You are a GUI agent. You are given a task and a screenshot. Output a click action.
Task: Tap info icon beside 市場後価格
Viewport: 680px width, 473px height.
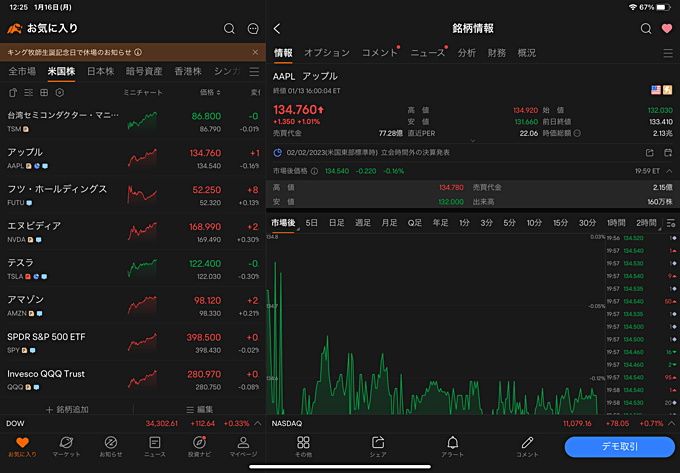click(314, 171)
